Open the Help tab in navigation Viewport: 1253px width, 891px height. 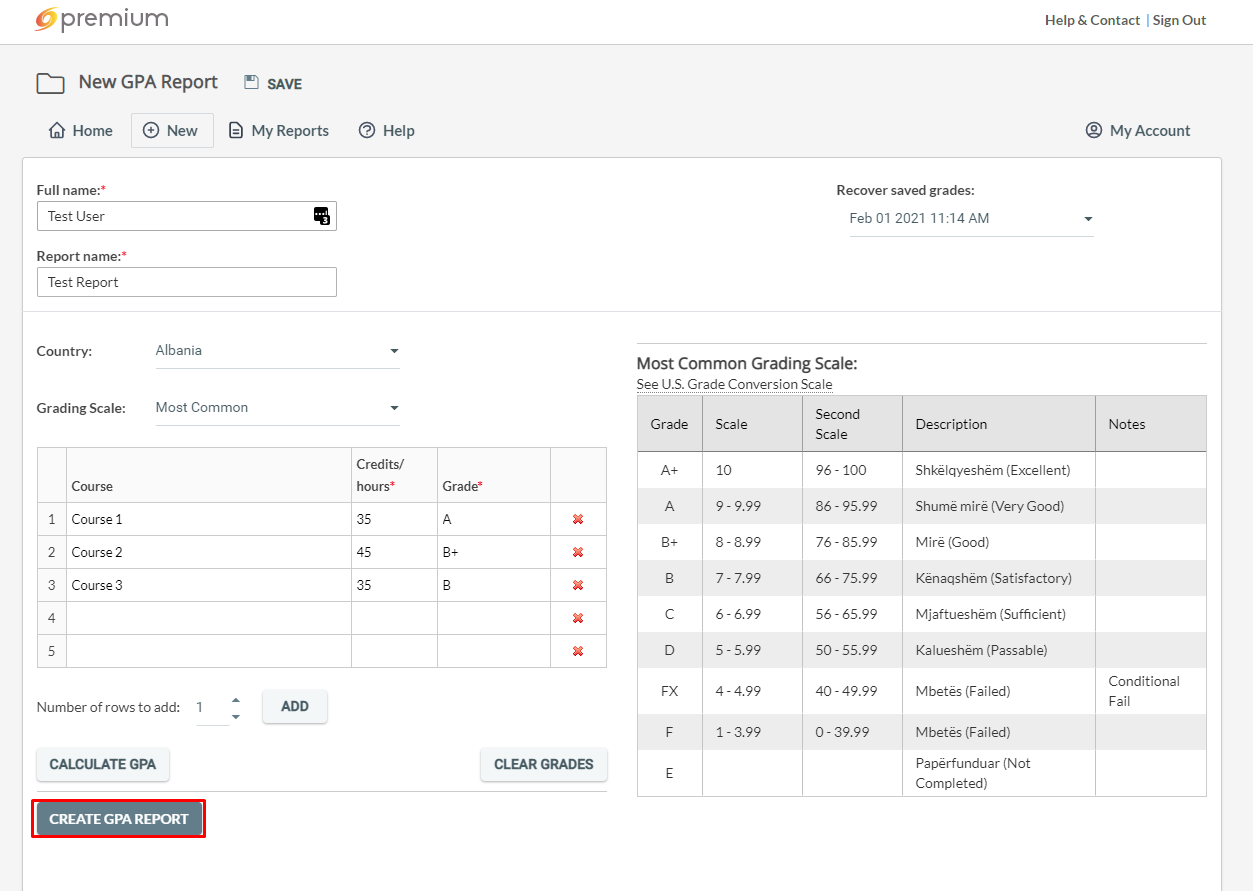(x=387, y=131)
